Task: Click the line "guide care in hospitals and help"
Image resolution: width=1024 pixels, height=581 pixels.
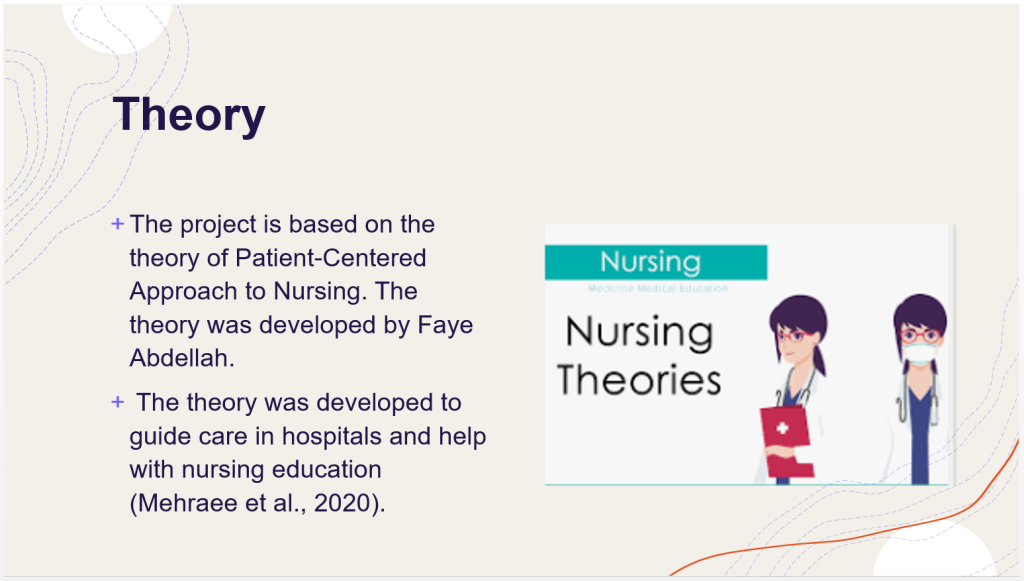Action: pos(308,437)
